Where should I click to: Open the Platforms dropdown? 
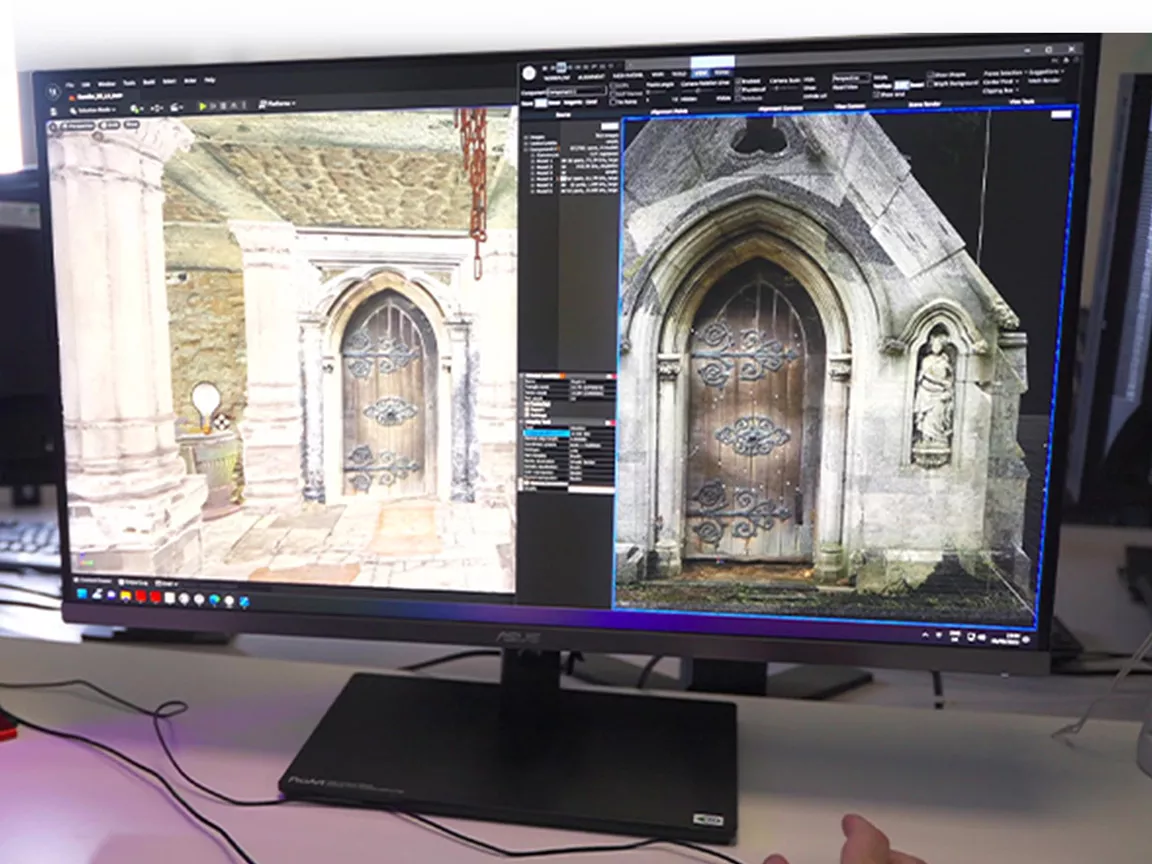(x=278, y=104)
